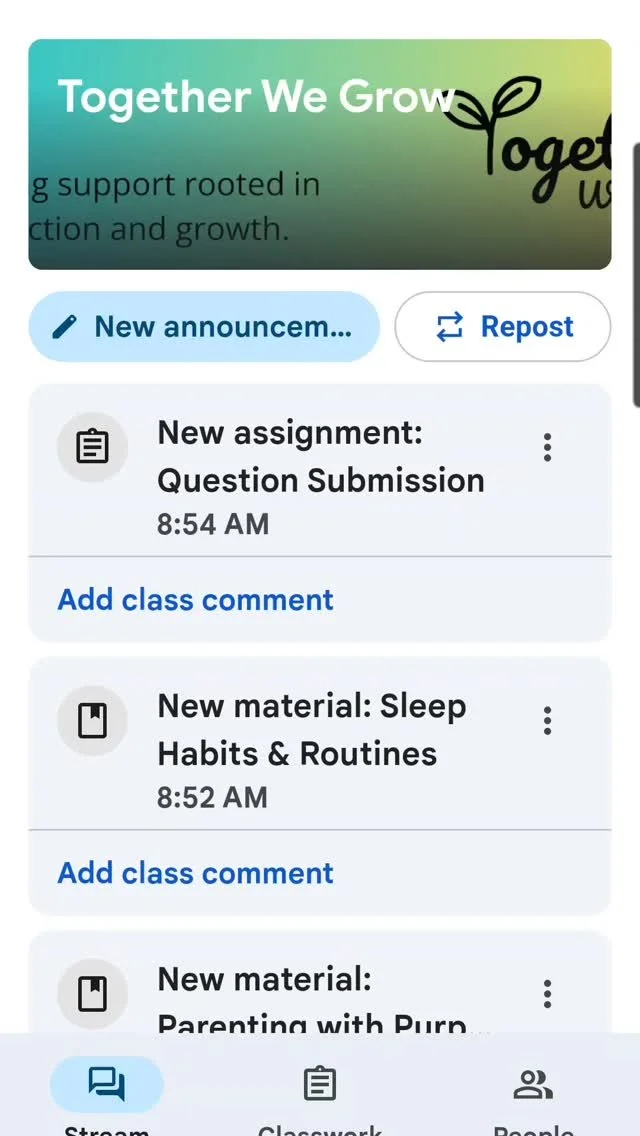This screenshot has width=640, height=1136.
Task: Click the pencil icon on New announcement
Action: [x=65, y=327]
